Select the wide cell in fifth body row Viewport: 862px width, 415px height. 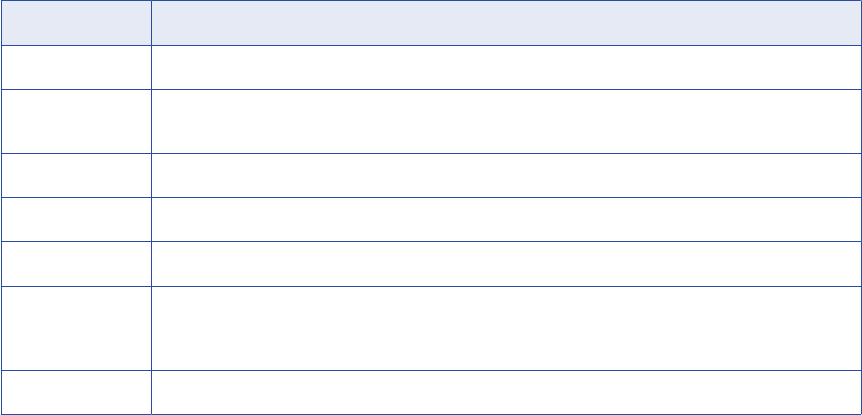505,263
